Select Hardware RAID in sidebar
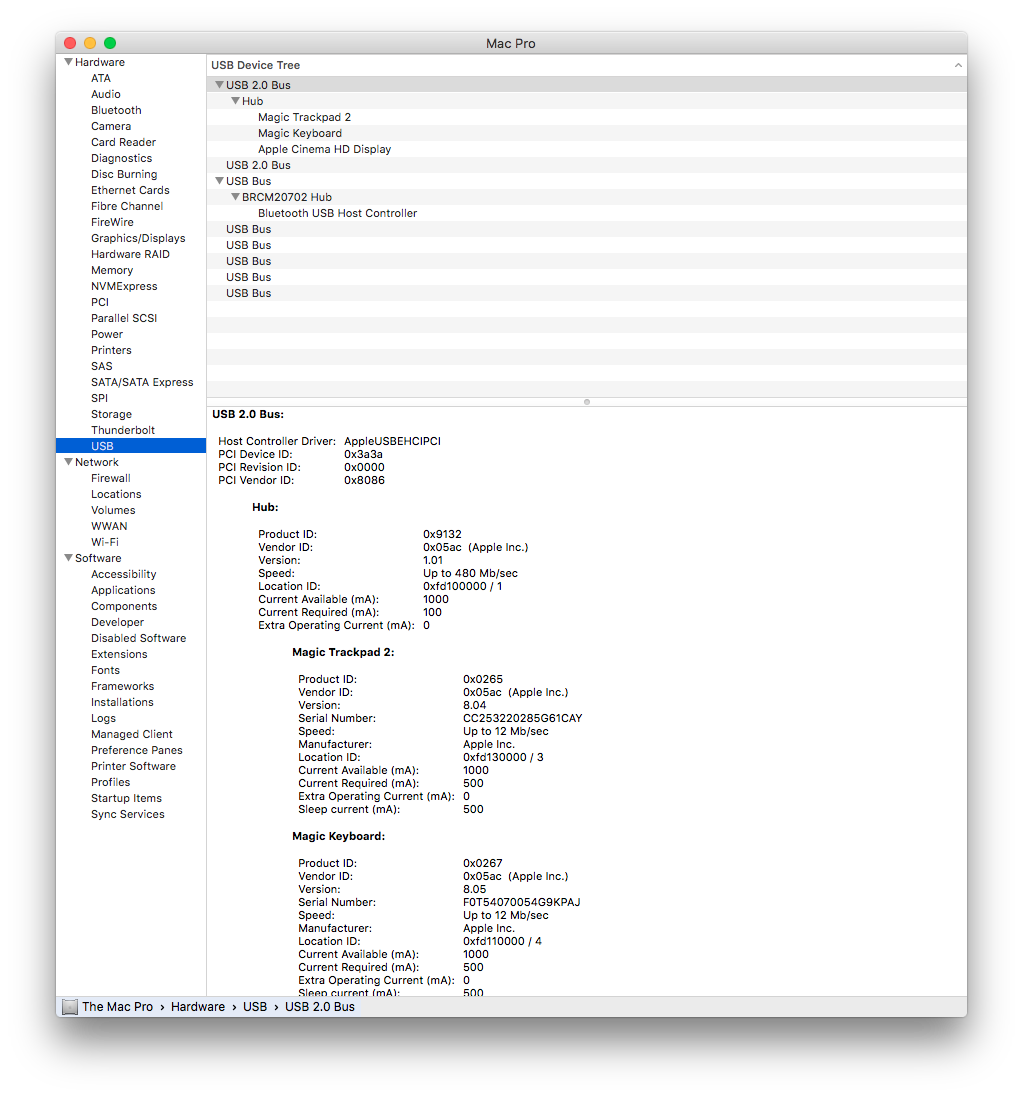1023x1097 pixels. coord(130,254)
